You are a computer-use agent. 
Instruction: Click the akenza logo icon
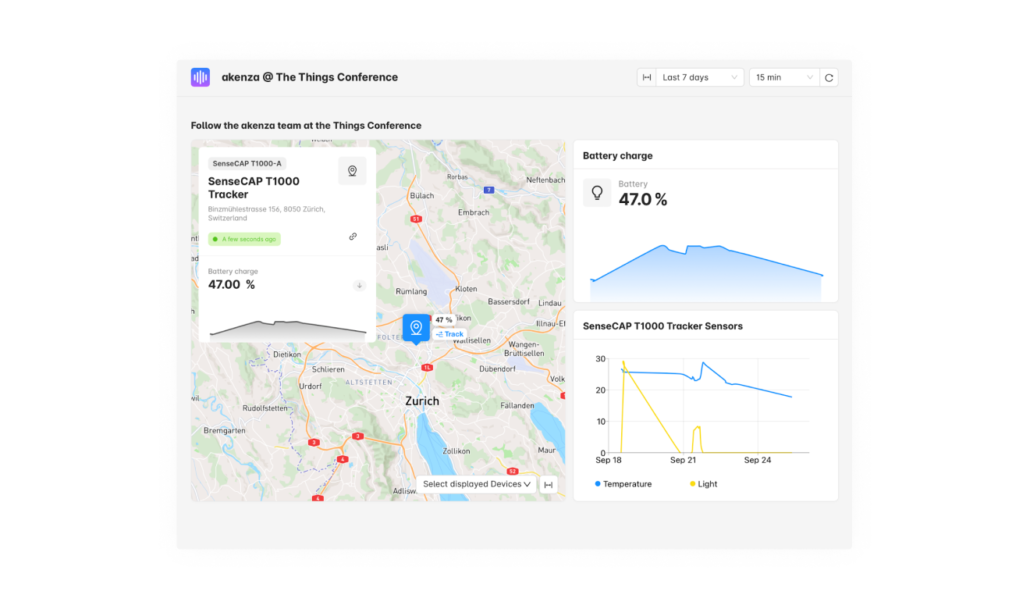pyautogui.click(x=200, y=77)
